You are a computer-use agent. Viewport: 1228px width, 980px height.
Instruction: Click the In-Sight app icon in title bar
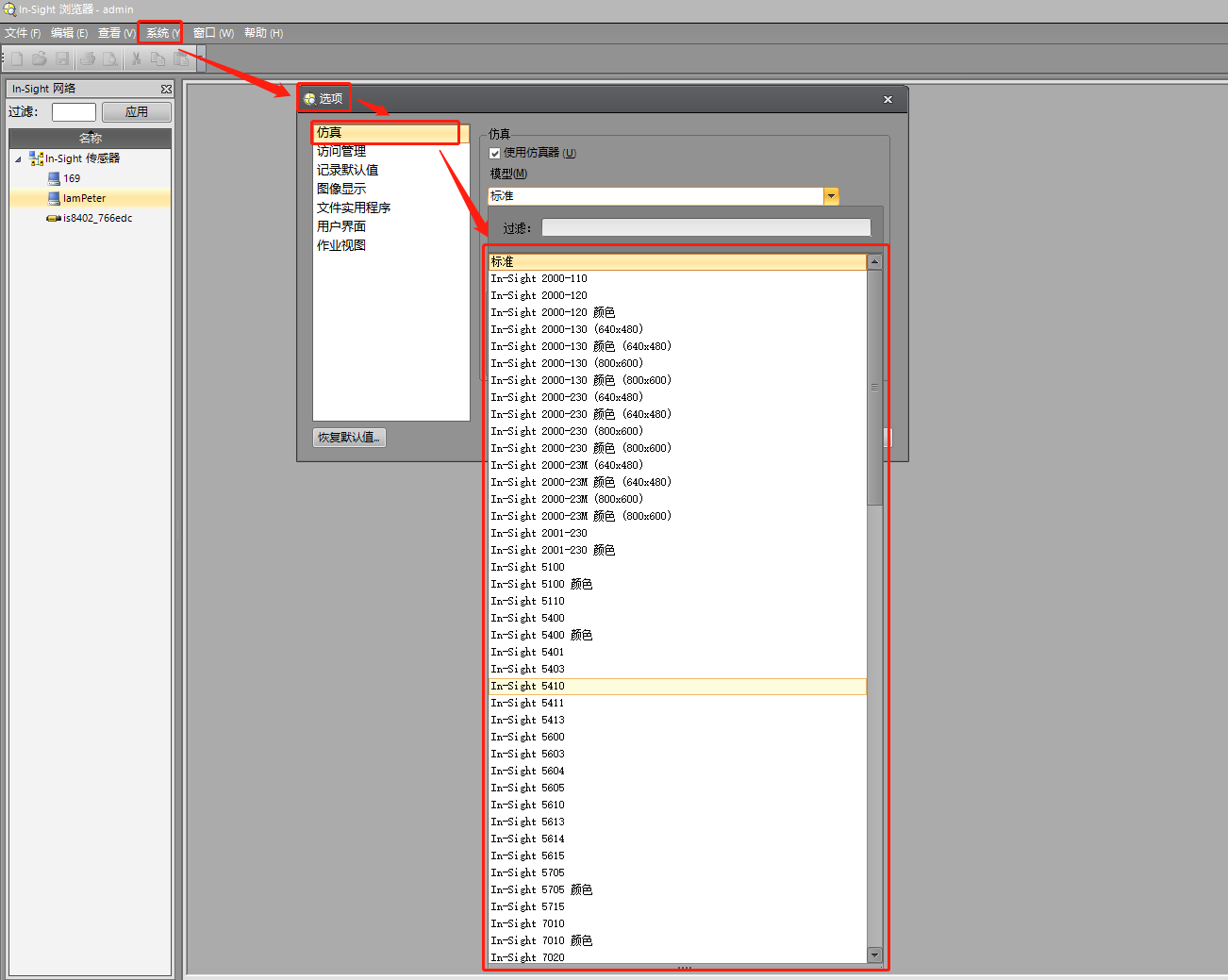[9, 9]
